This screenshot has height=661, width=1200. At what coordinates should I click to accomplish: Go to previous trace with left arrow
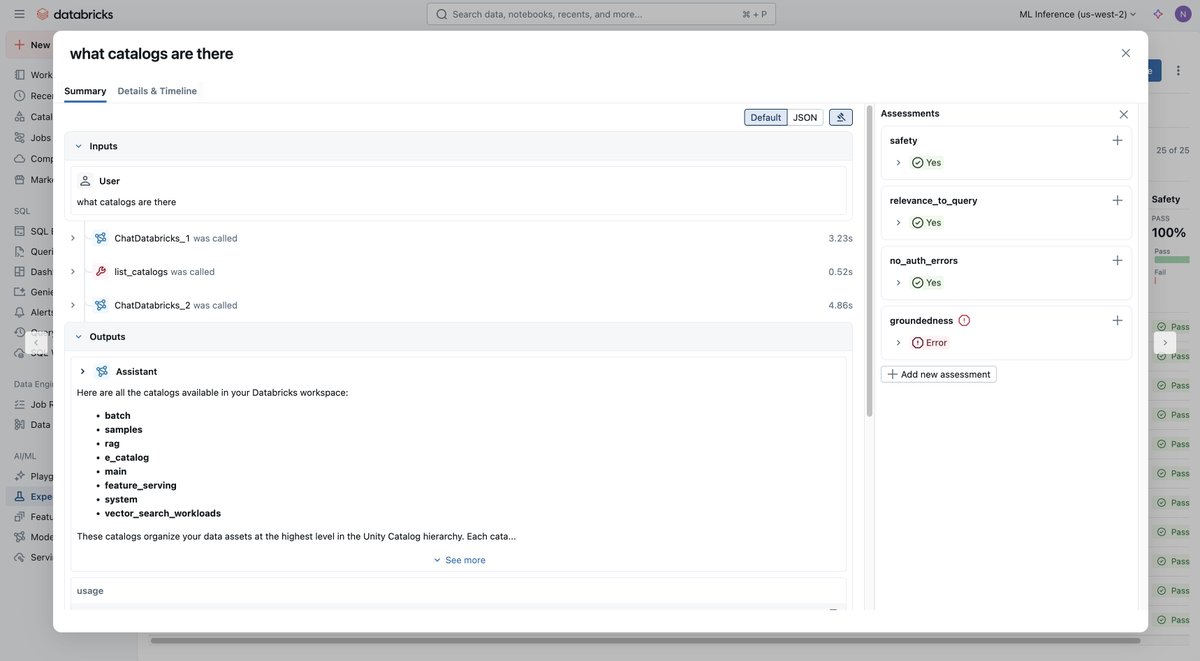point(36,342)
